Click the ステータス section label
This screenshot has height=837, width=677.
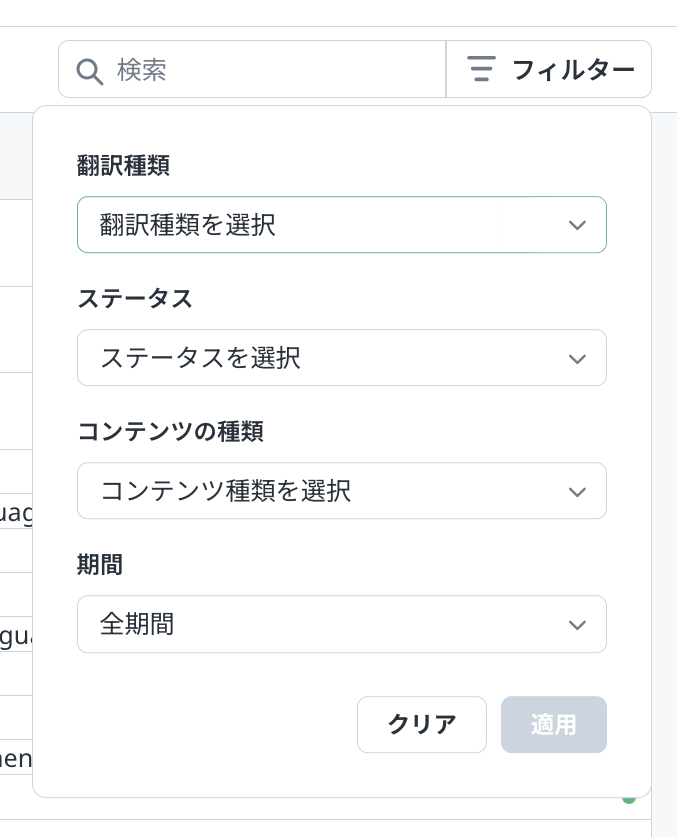tap(135, 298)
